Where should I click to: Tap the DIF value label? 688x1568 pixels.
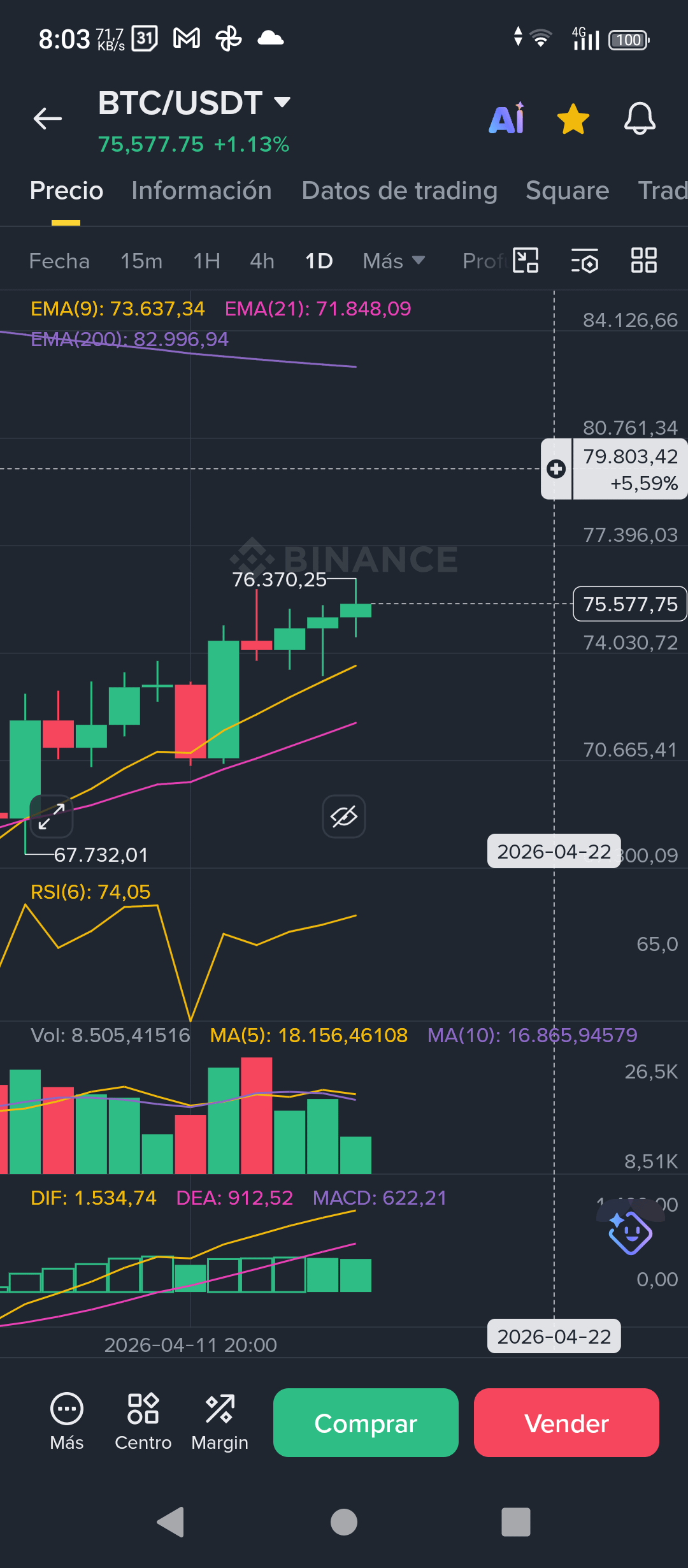[93, 1198]
